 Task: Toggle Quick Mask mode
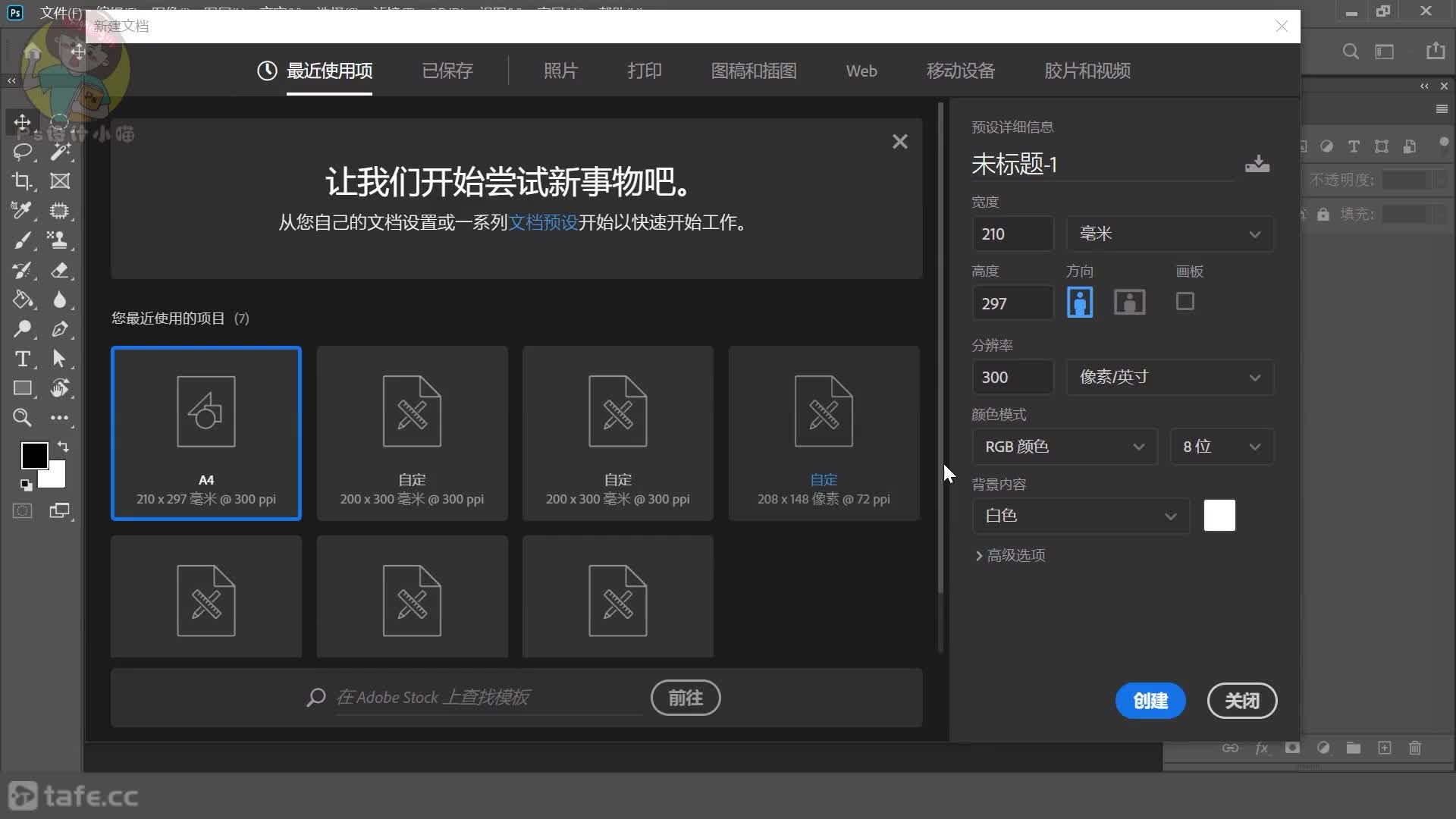pyautogui.click(x=22, y=511)
